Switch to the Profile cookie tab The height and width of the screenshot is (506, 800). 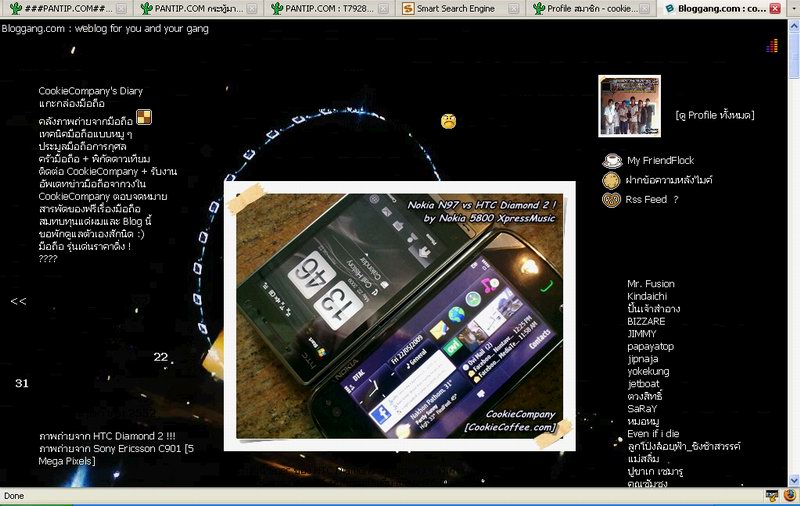point(590,9)
